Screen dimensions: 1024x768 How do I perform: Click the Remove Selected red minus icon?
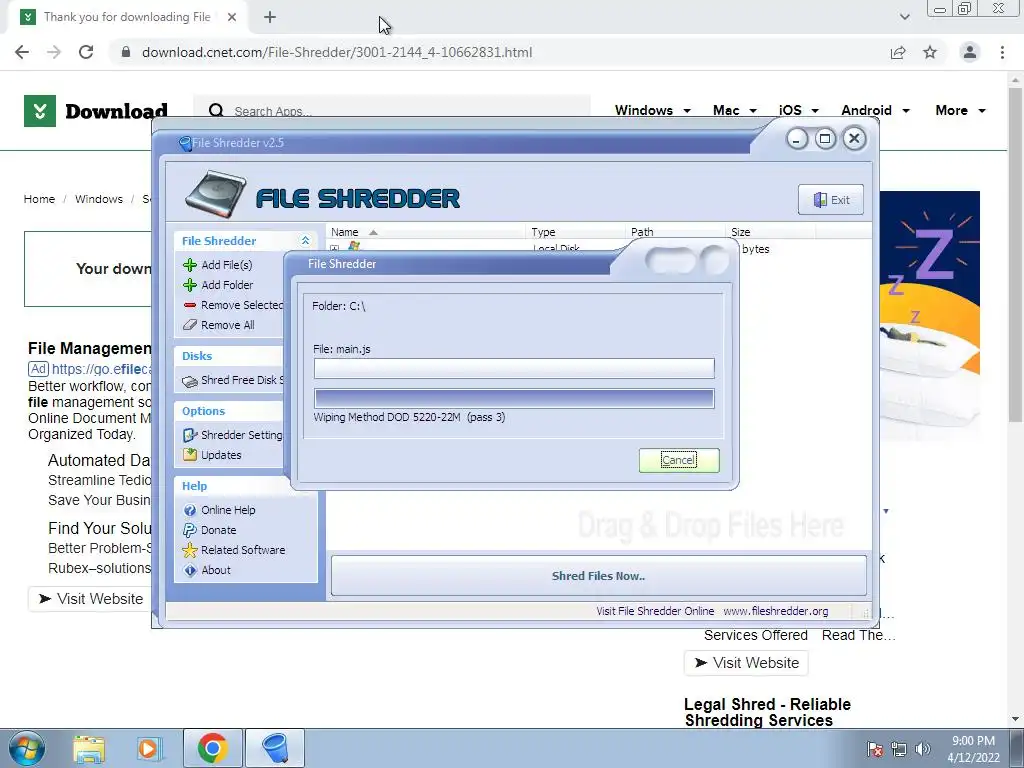(x=190, y=305)
